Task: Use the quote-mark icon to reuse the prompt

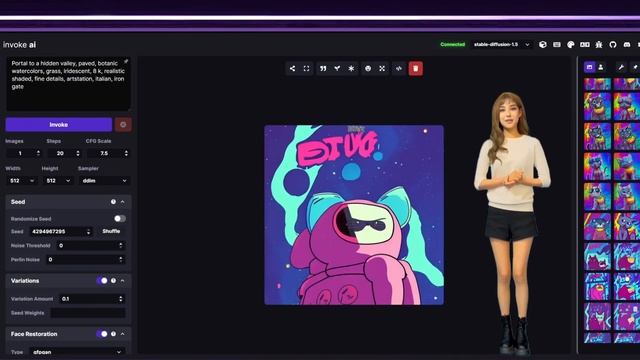Action: point(323,69)
